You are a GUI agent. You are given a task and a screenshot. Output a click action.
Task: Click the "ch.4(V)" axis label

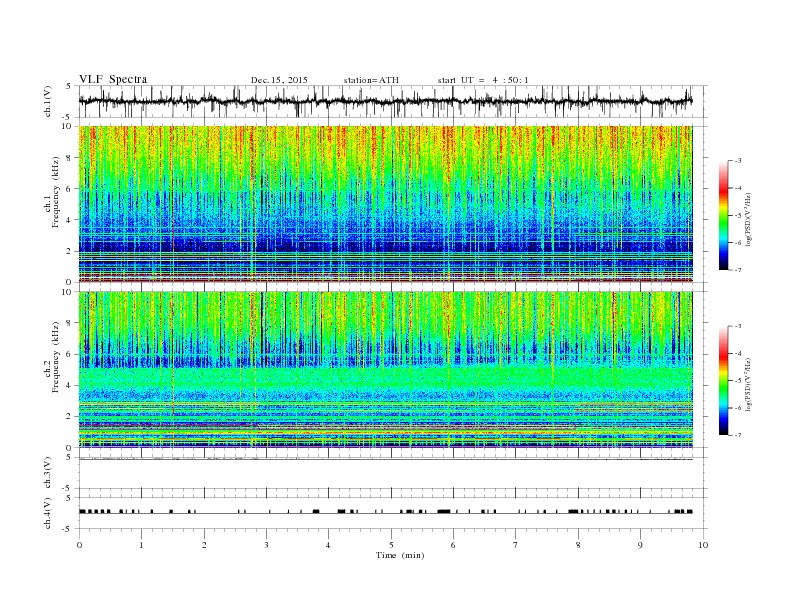tap(48, 513)
